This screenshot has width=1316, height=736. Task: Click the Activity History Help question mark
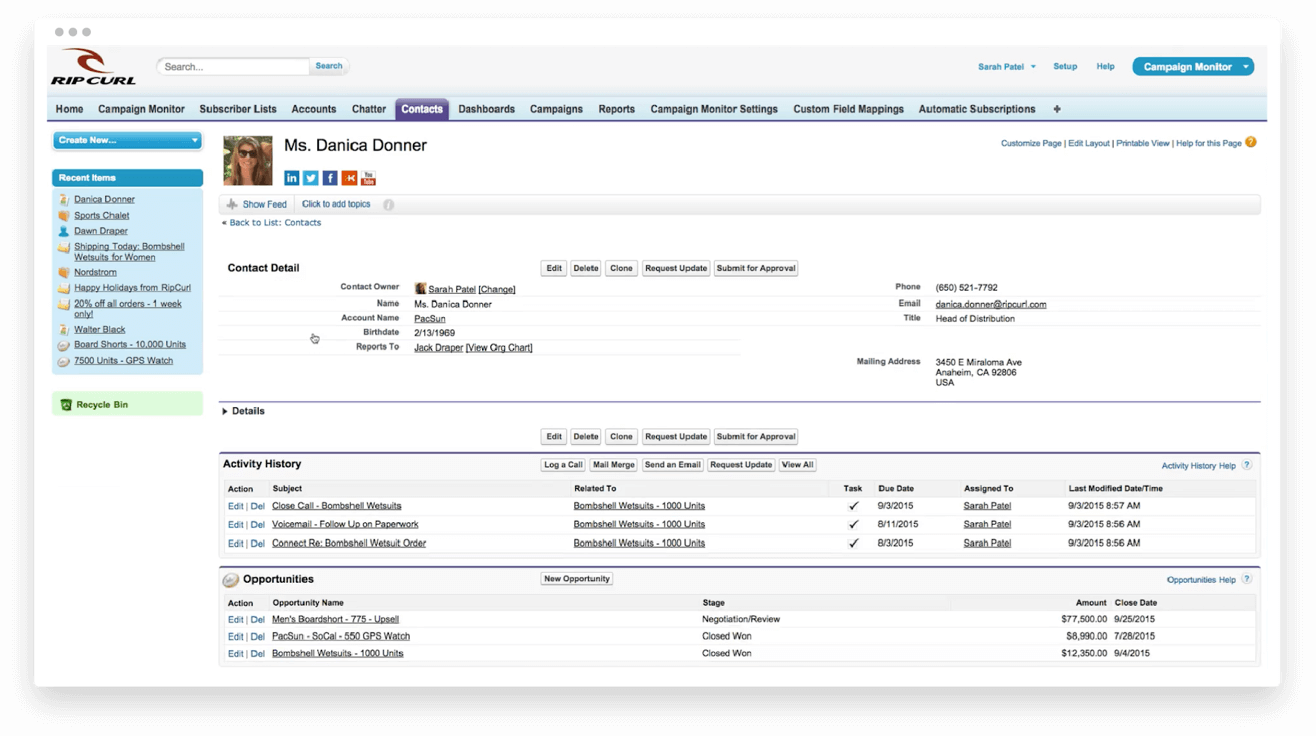coord(1246,465)
